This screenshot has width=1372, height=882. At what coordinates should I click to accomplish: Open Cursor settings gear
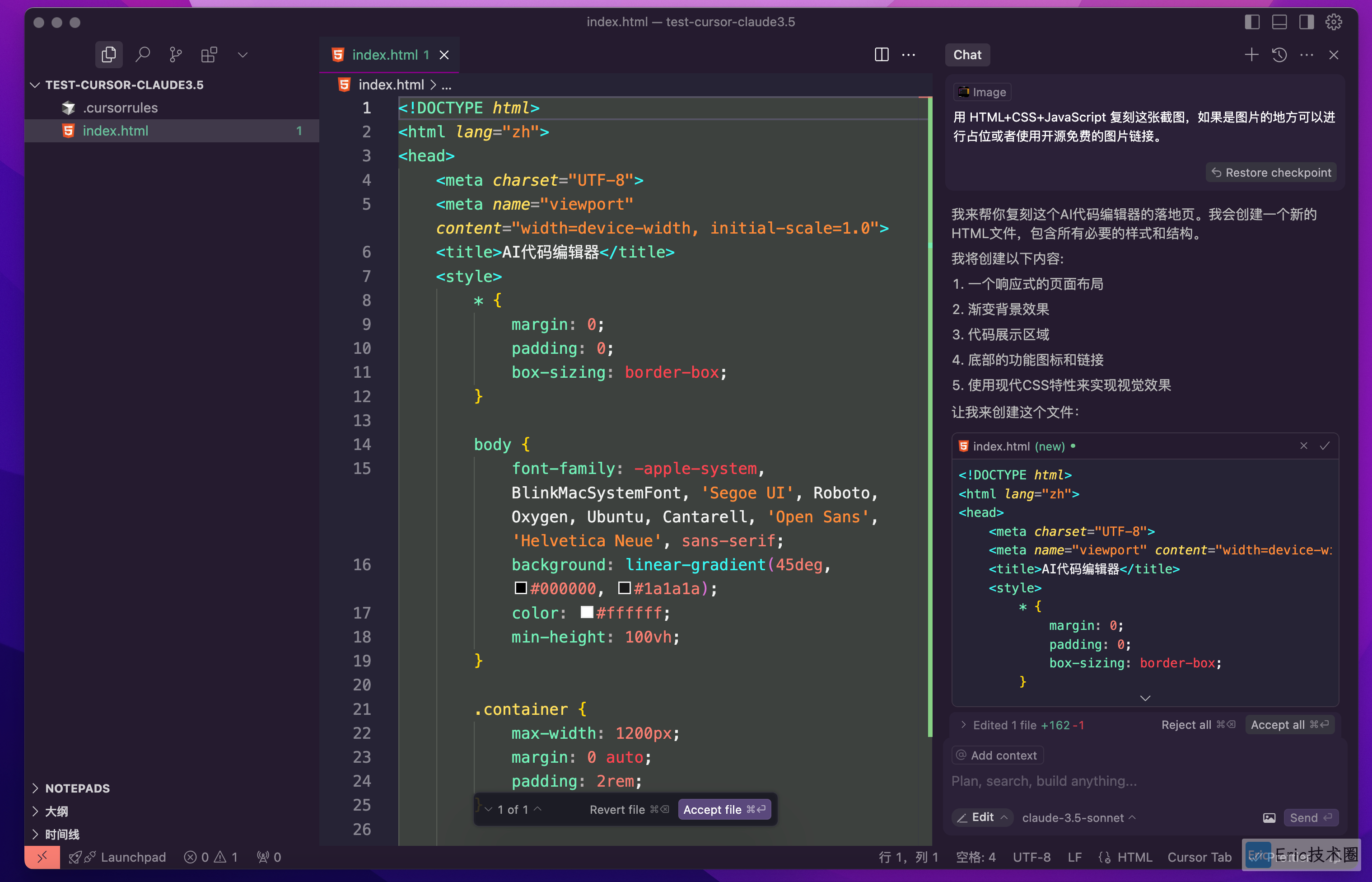click(x=1334, y=22)
